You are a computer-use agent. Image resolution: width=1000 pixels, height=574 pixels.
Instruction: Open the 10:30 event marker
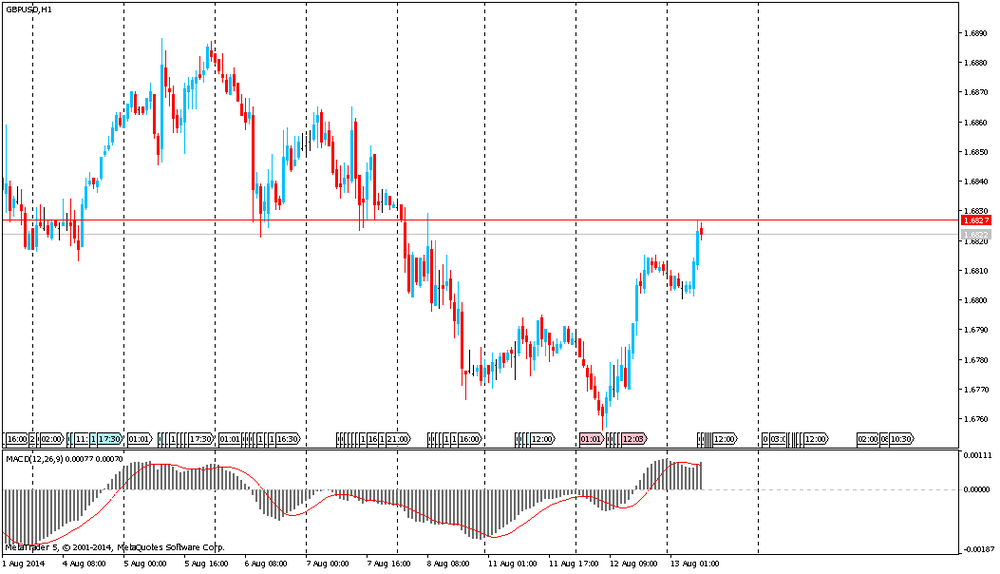click(900, 439)
